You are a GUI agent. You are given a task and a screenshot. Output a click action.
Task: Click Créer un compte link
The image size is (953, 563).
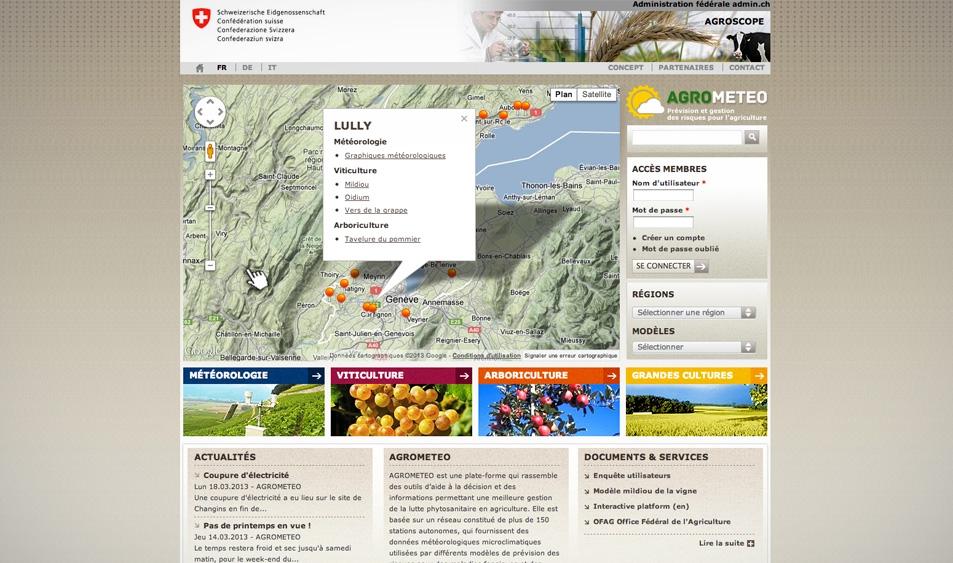tap(673, 238)
